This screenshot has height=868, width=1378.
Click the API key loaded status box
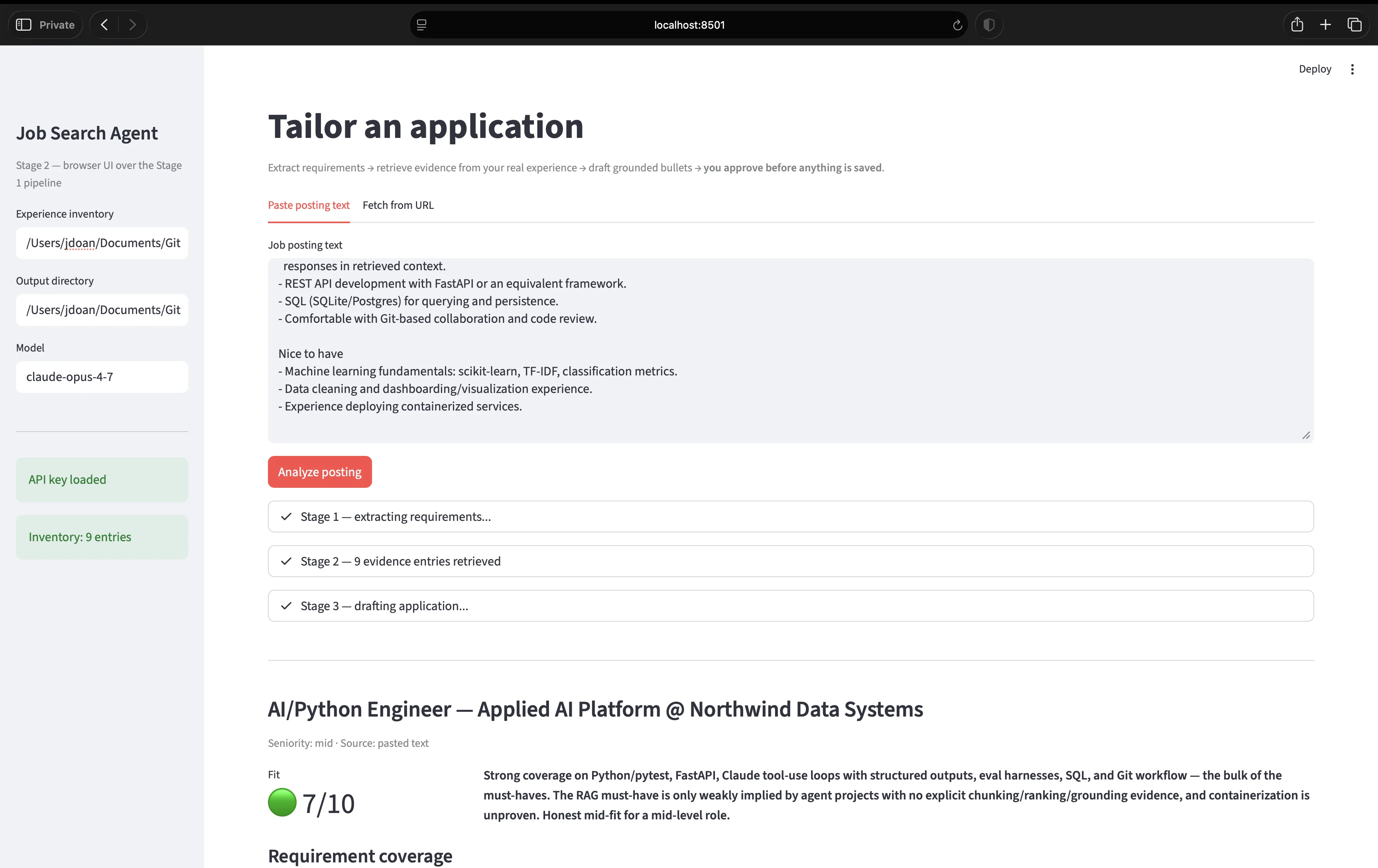pos(102,480)
